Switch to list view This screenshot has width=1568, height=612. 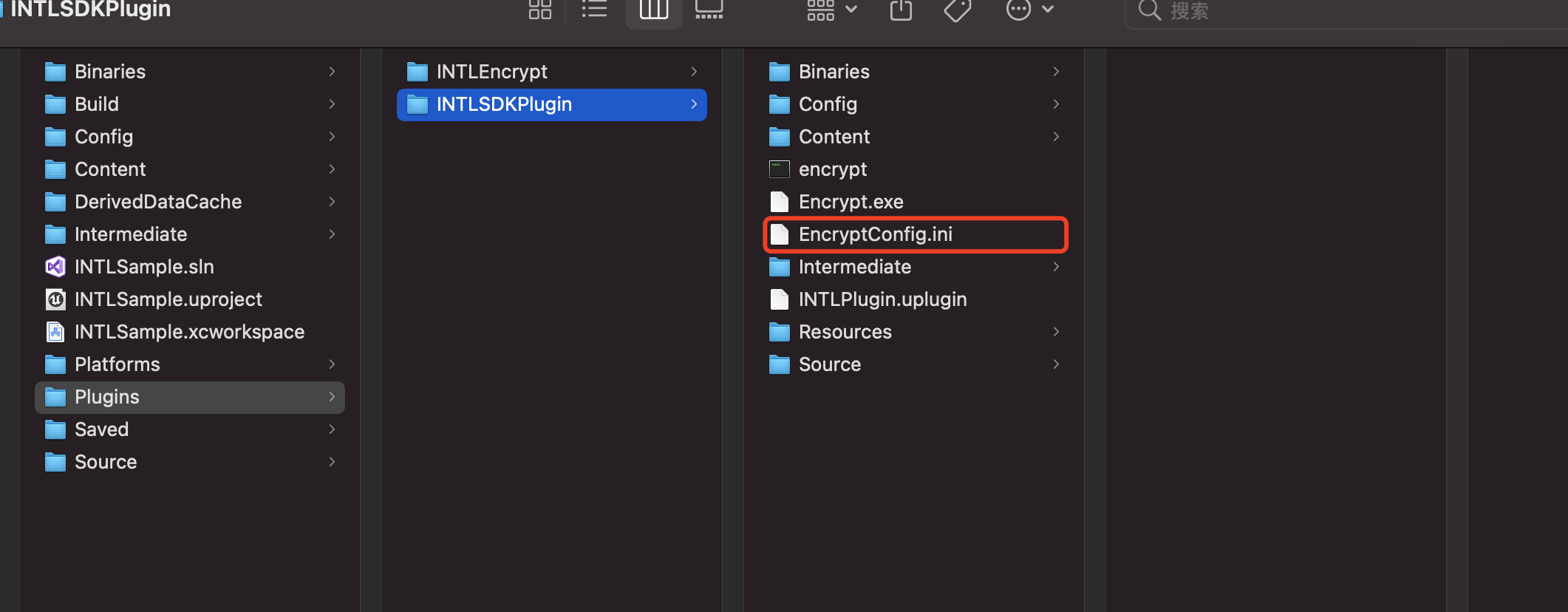tap(594, 10)
